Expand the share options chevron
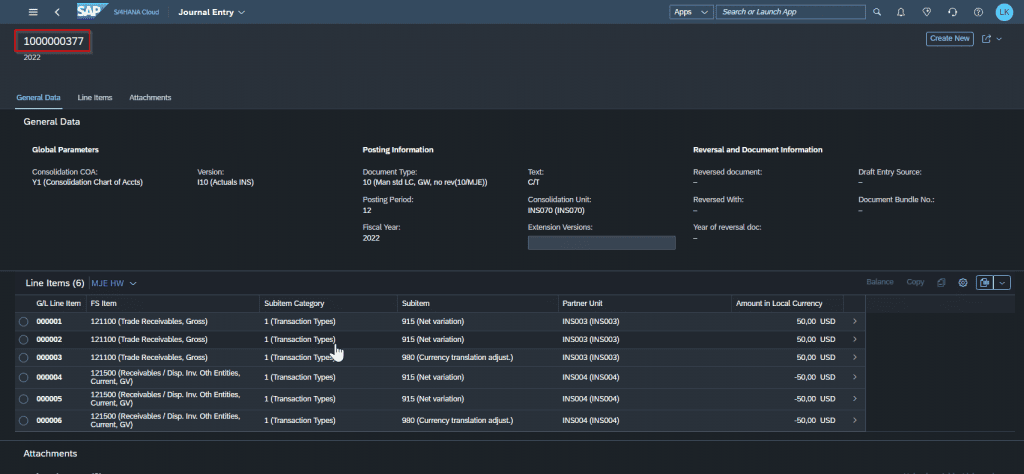1024x474 pixels. 999,39
